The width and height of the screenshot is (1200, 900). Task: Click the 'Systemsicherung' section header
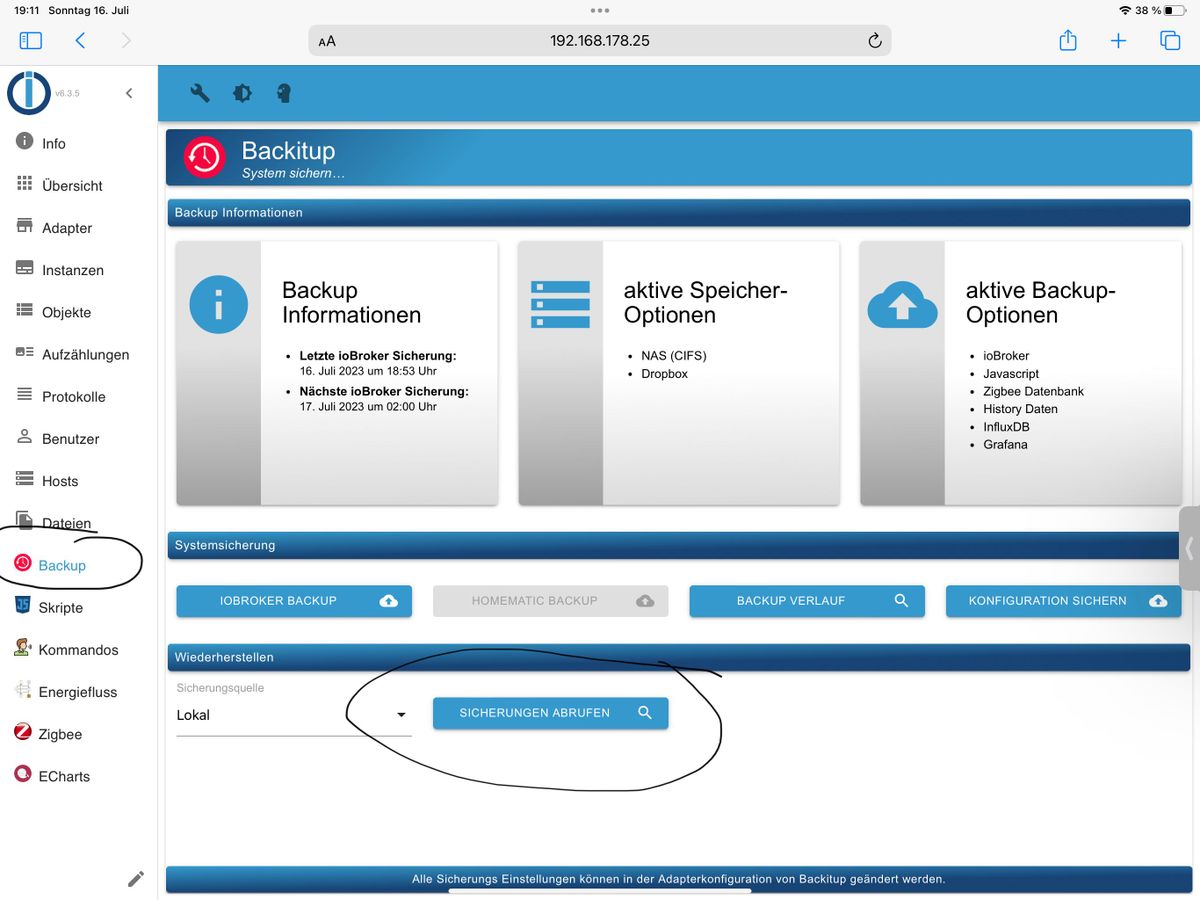click(678, 545)
